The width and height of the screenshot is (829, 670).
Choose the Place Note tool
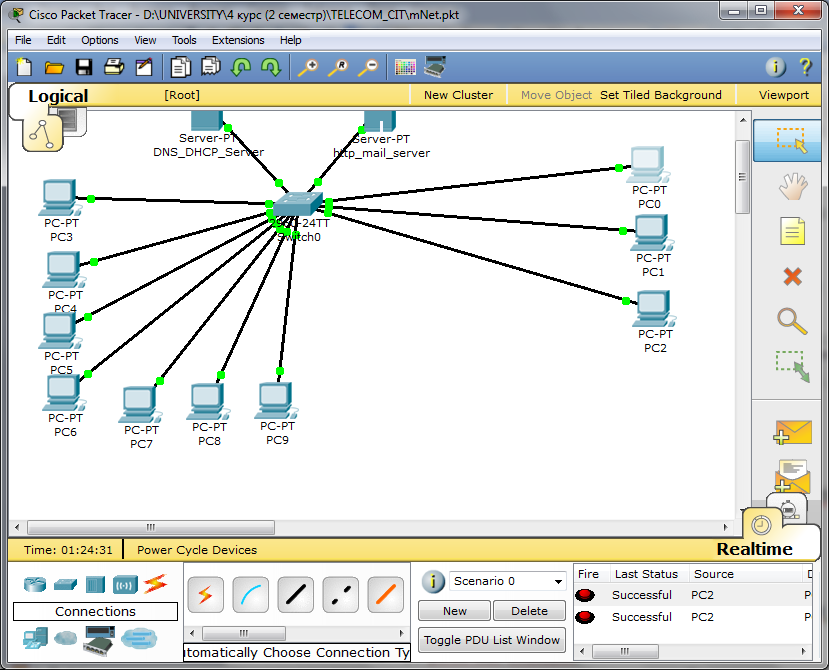(792, 231)
